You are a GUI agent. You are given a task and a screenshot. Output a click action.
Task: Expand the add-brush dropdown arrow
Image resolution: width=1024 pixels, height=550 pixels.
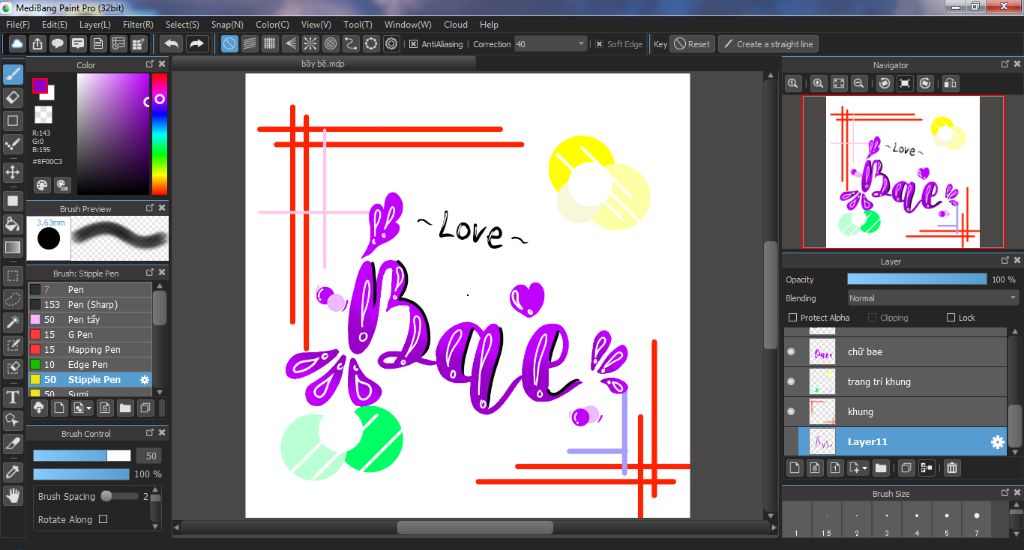point(89,408)
